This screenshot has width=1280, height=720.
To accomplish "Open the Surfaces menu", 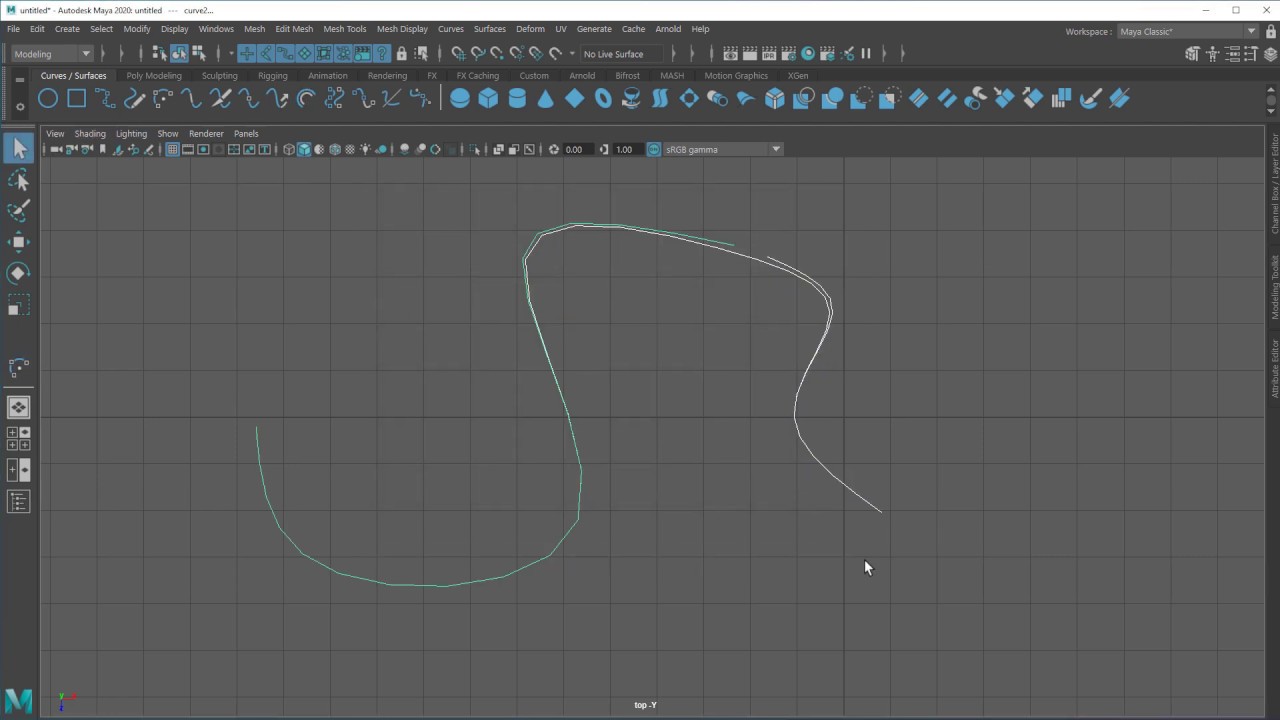I will point(489,29).
